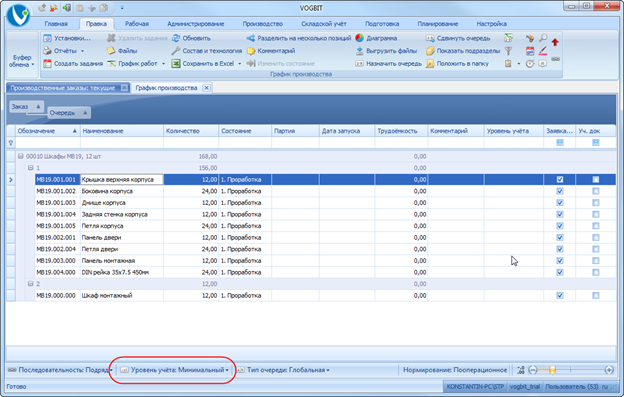Collapse queue group 1 in the grid
This screenshot has height=397, width=624.
[x=30, y=168]
